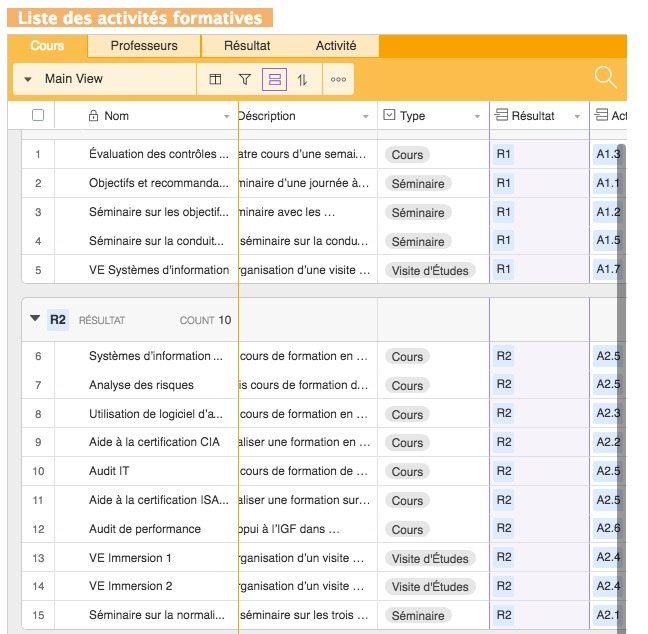Click Visite d'Études tag in row 13
Image resolution: width=648 pixels, height=634 pixels.
pos(430,559)
